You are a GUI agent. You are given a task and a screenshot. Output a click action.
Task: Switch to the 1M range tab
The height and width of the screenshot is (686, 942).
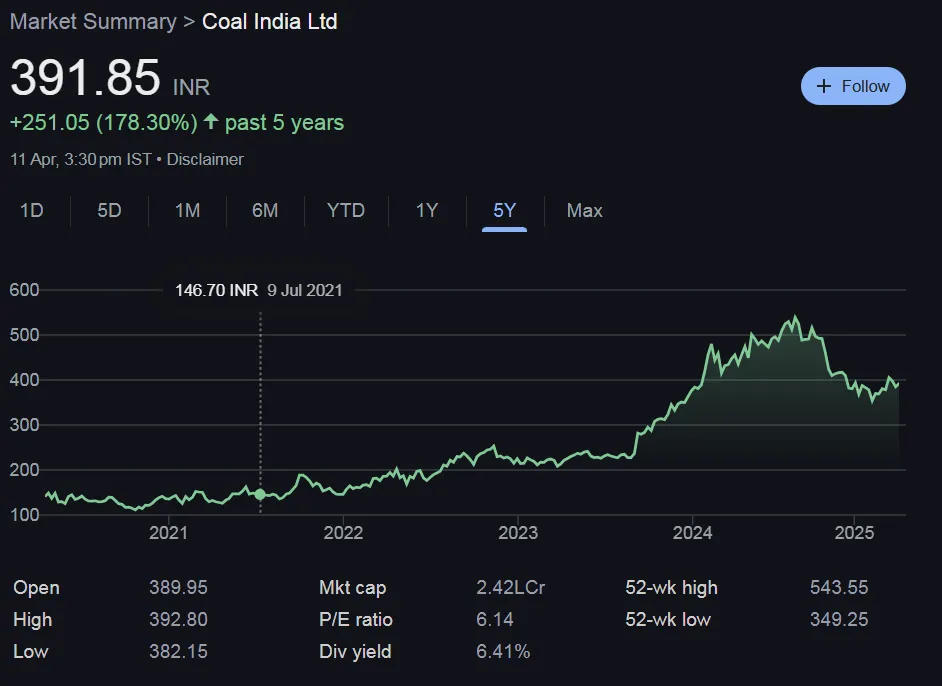tap(187, 210)
